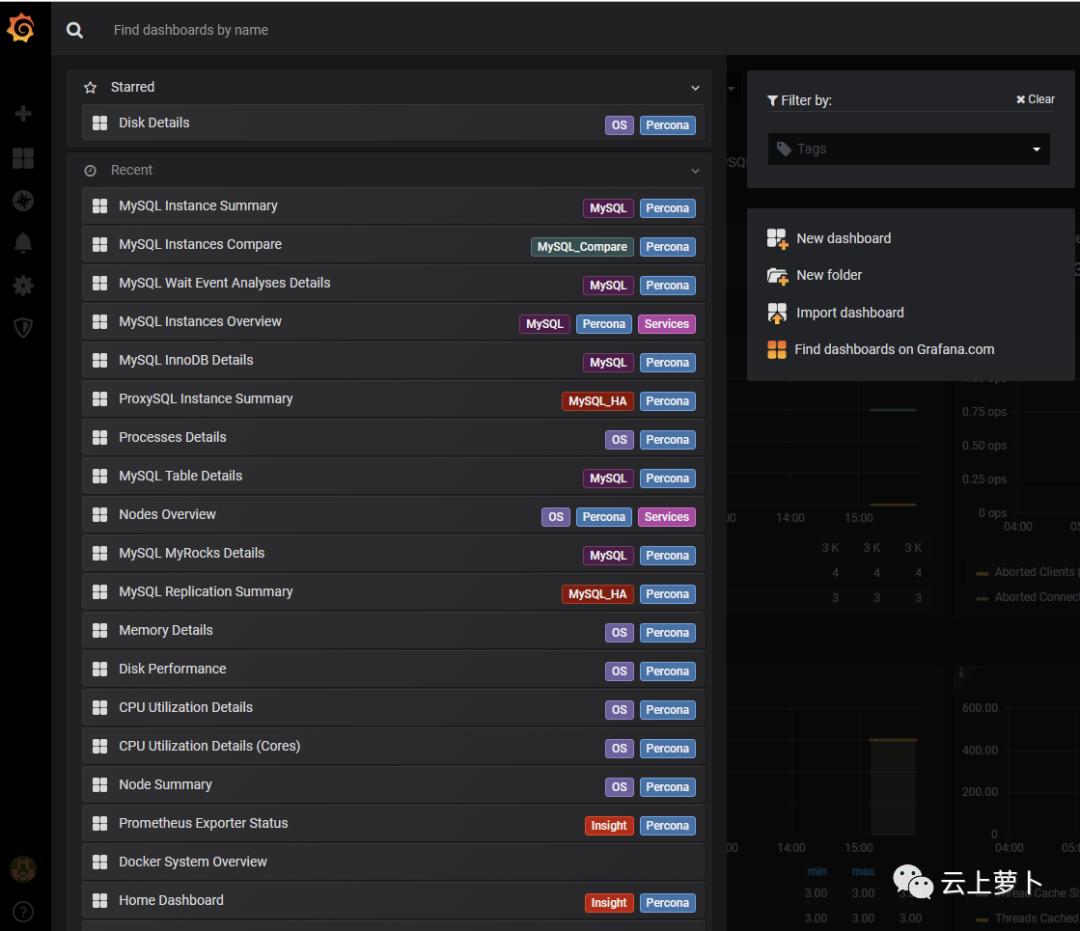Collapse the Recent section chevron

pyautogui.click(x=695, y=171)
